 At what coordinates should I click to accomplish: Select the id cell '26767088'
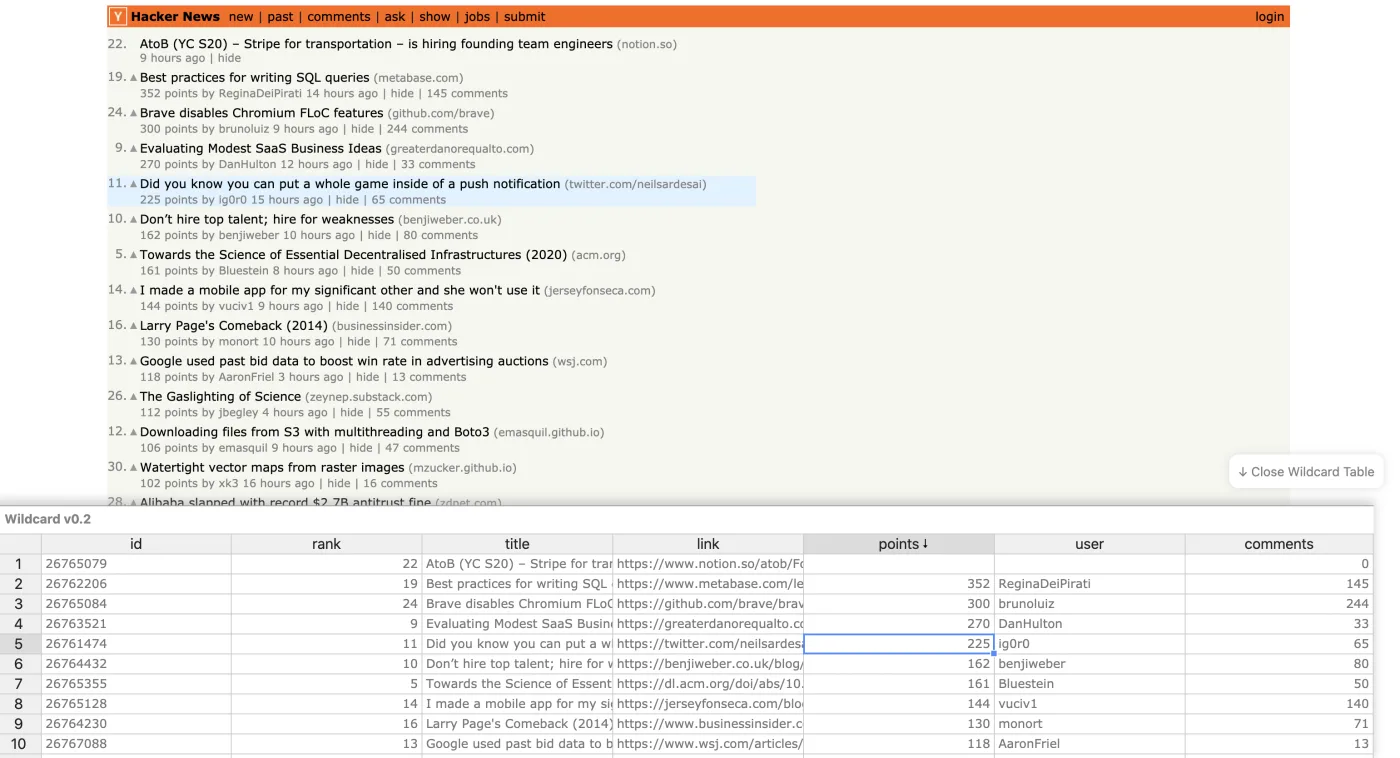(136, 744)
